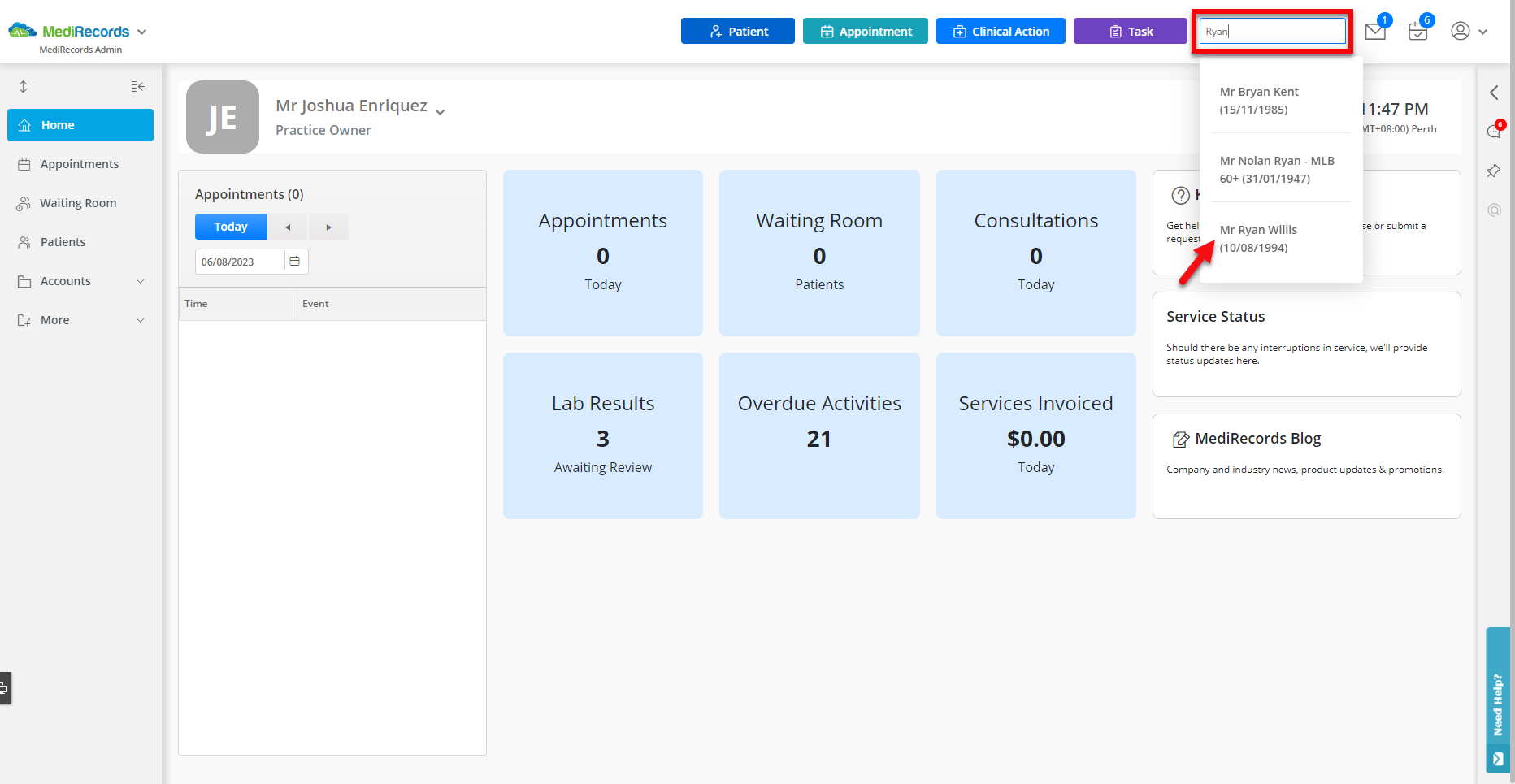The width and height of the screenshot is (1515, 784).
Task: Click the pin icon on the right panel
Action: [x=1494, y=171]
